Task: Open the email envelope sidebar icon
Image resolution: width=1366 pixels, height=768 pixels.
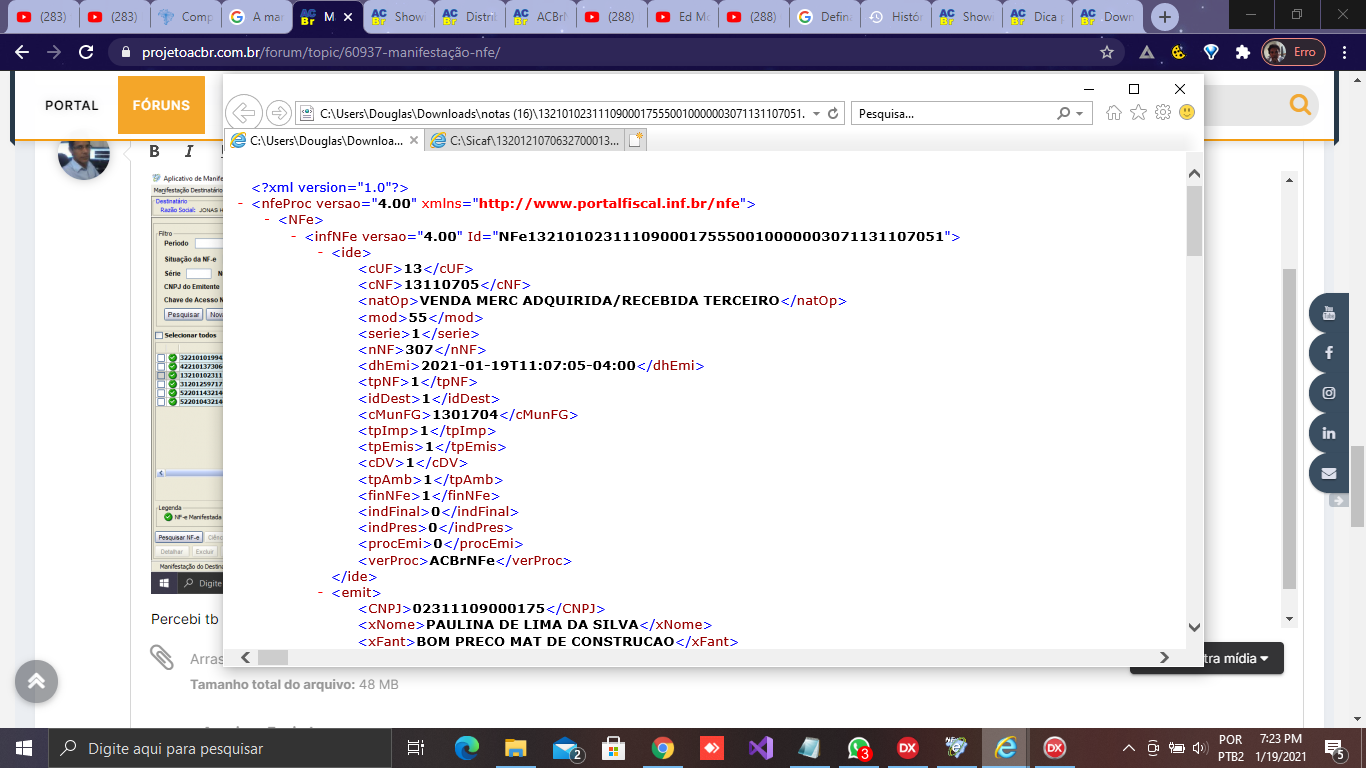Action: [1329, 473]
